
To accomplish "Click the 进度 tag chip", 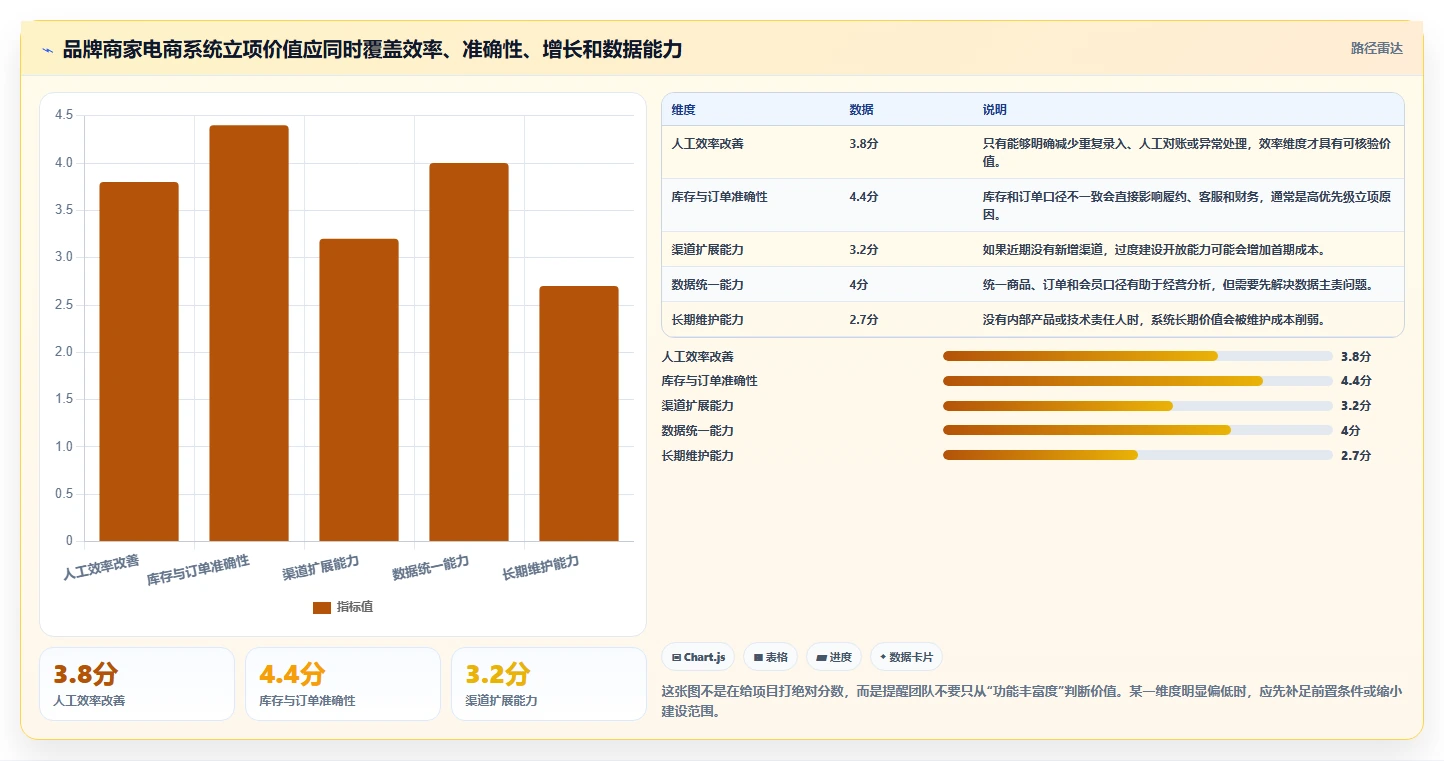I will coord(834,657).
